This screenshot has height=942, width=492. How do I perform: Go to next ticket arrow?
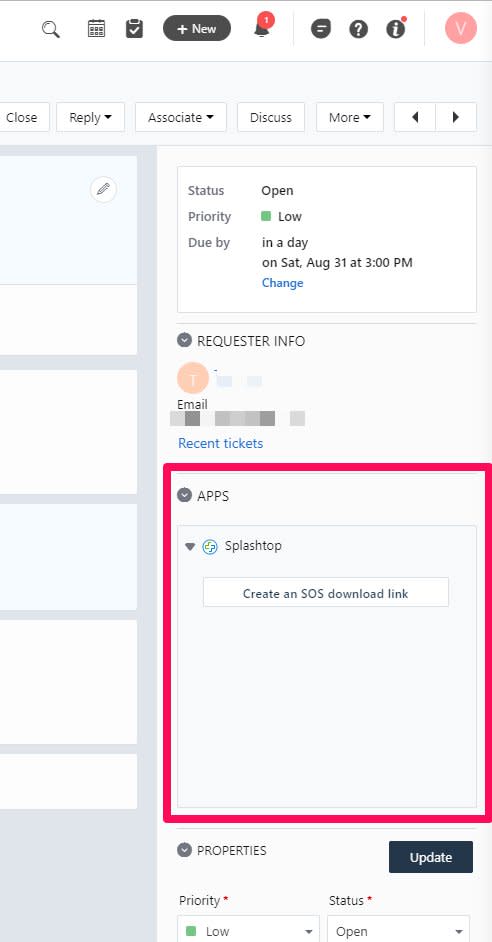click(456, 117)
